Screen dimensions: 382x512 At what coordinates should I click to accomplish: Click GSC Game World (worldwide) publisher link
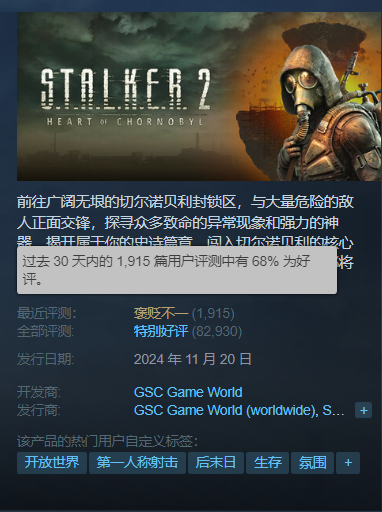point(225,410)
